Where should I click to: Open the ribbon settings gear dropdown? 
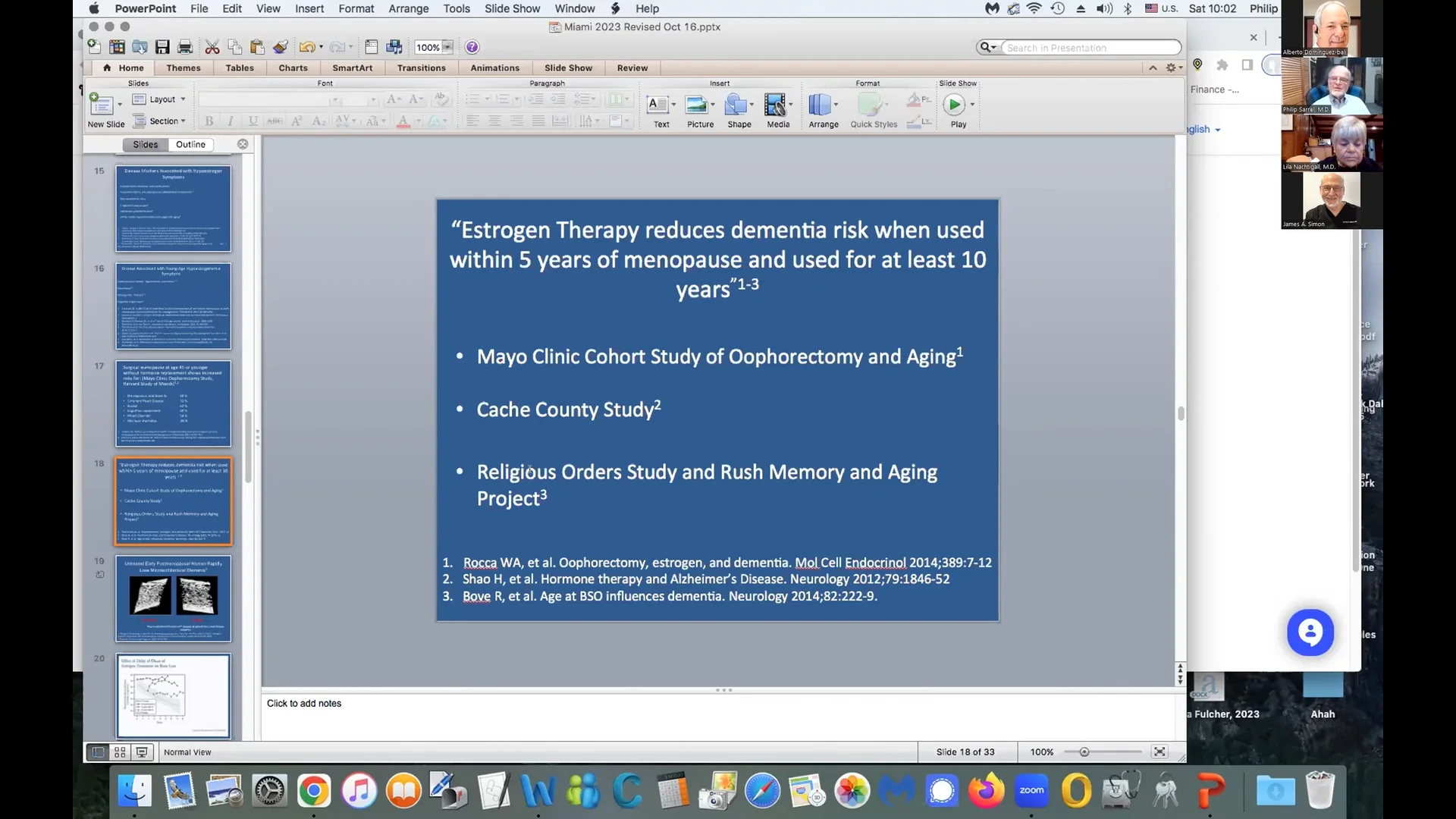(x=1174, y=67)
